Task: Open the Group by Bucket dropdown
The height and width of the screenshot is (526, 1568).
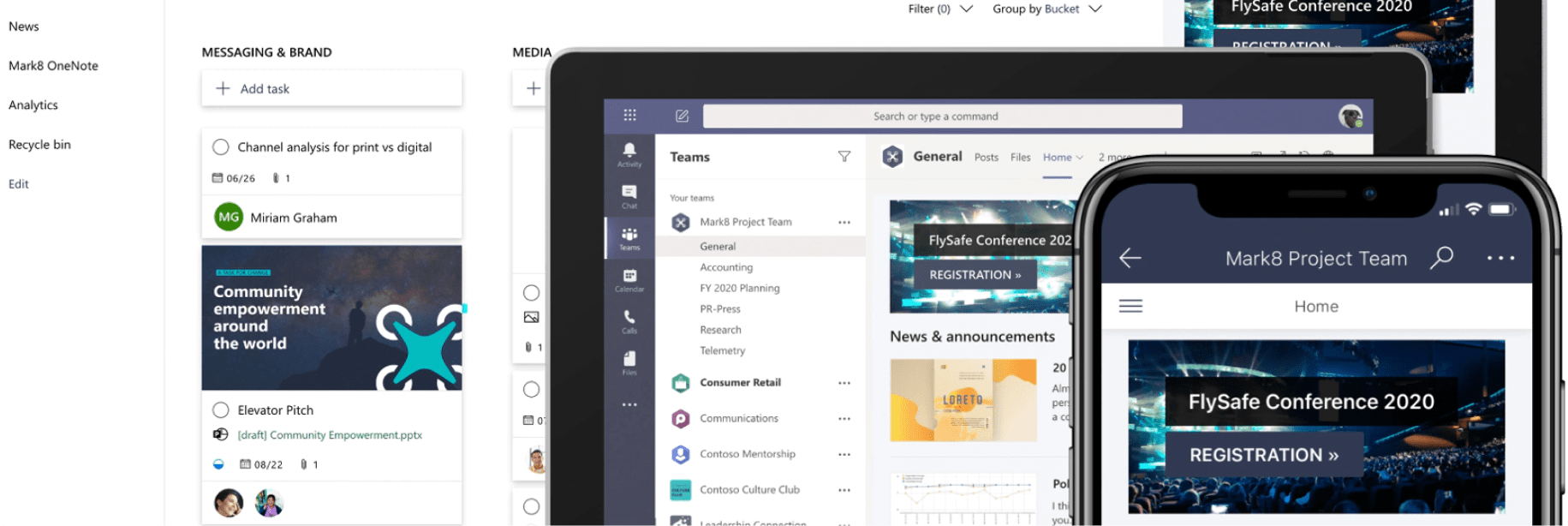Action: pos(1046,9)
